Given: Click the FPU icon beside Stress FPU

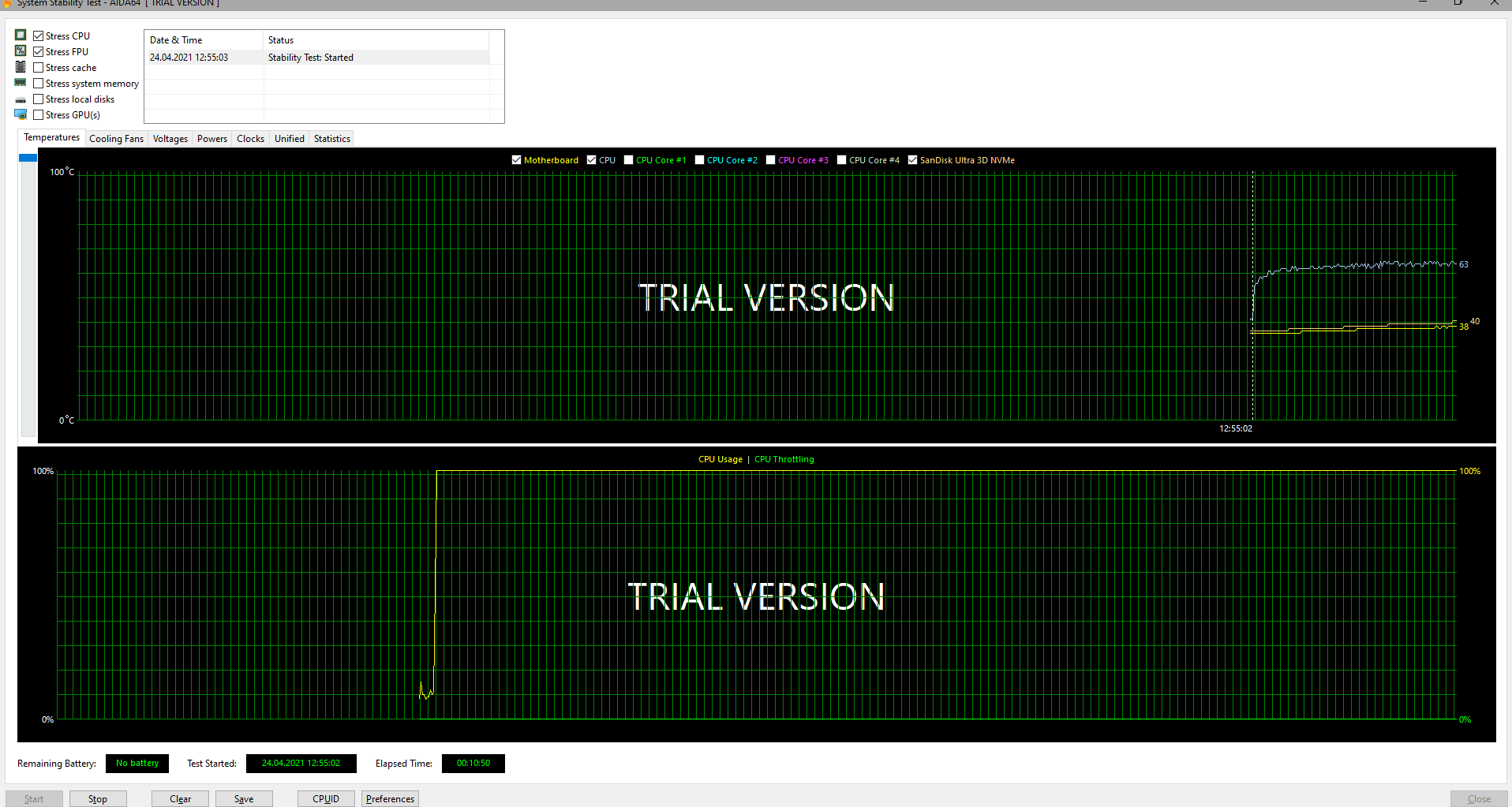Looking at the screenshot, I should [x=21, y=51].
